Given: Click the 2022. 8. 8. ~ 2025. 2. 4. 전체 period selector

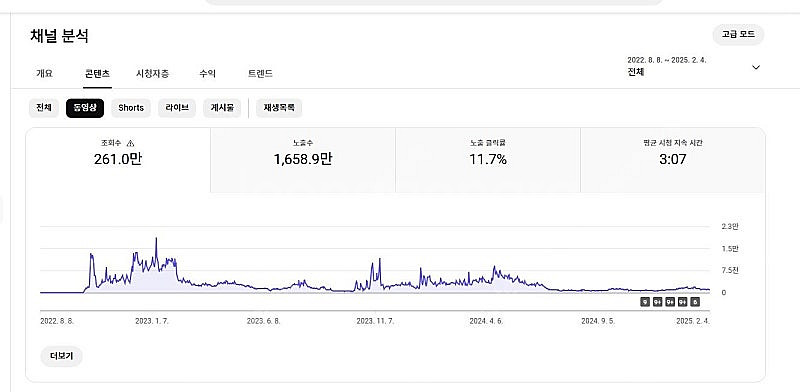Looking at the screenshot, I should (694, 66).
